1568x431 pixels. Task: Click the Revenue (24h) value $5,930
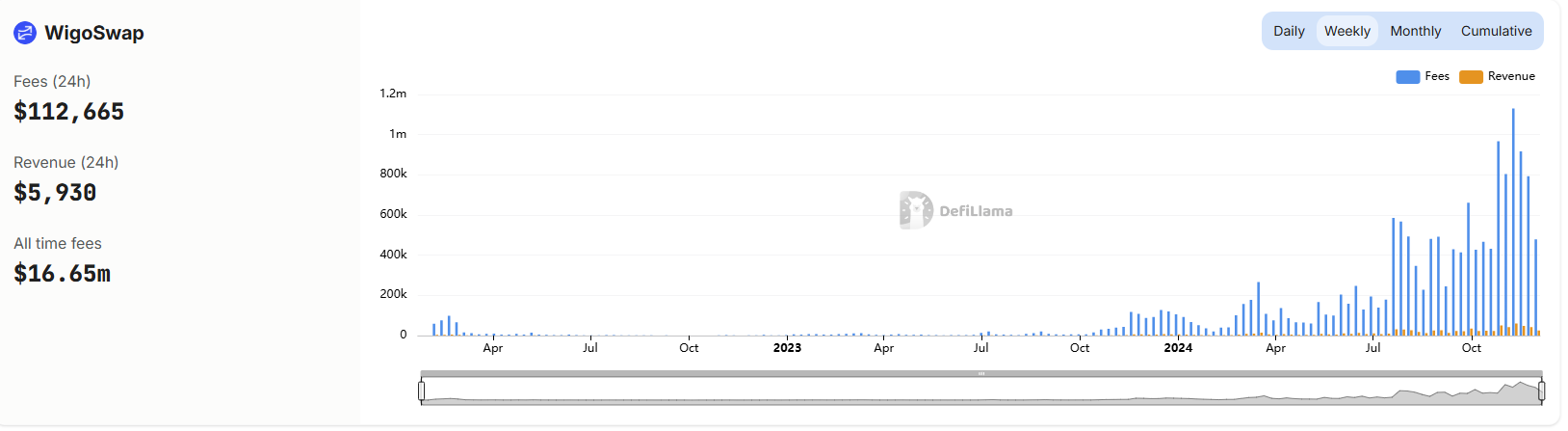pyautogui.click(x=55, y=193)
